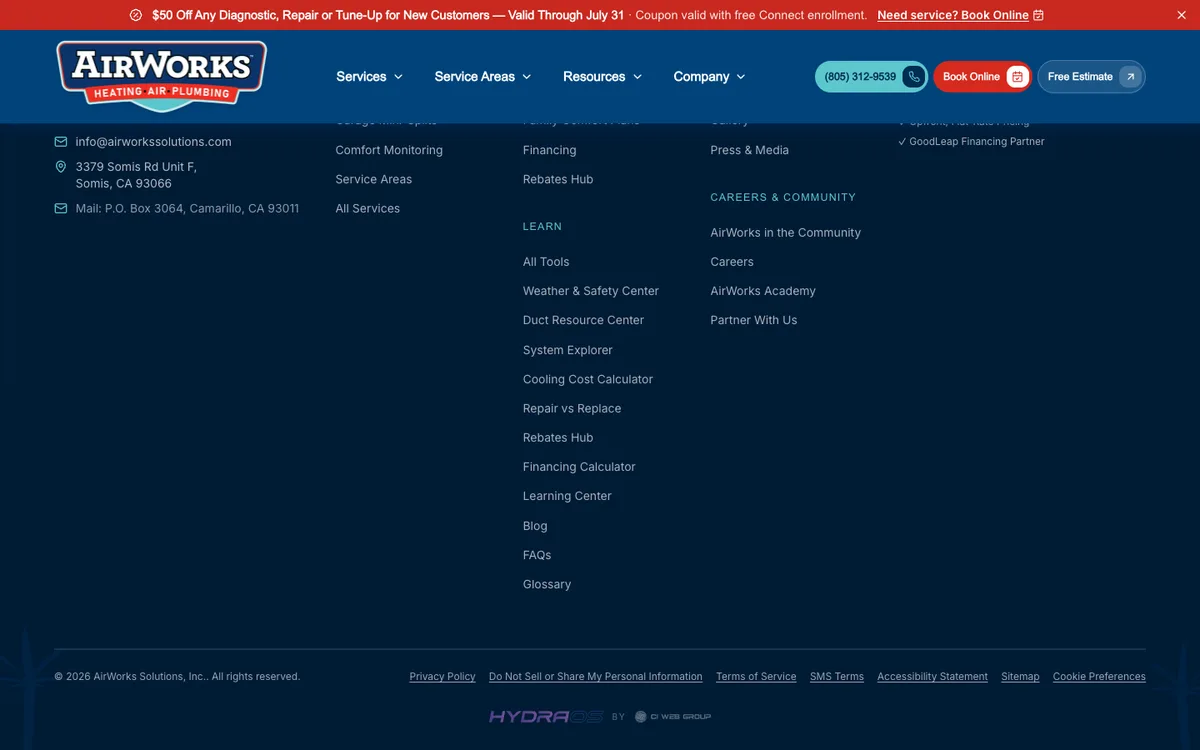Click 'CAREERS & COMMUNITY' heading
This screenshot has width=1200, height=750.
tap(783, 198)
